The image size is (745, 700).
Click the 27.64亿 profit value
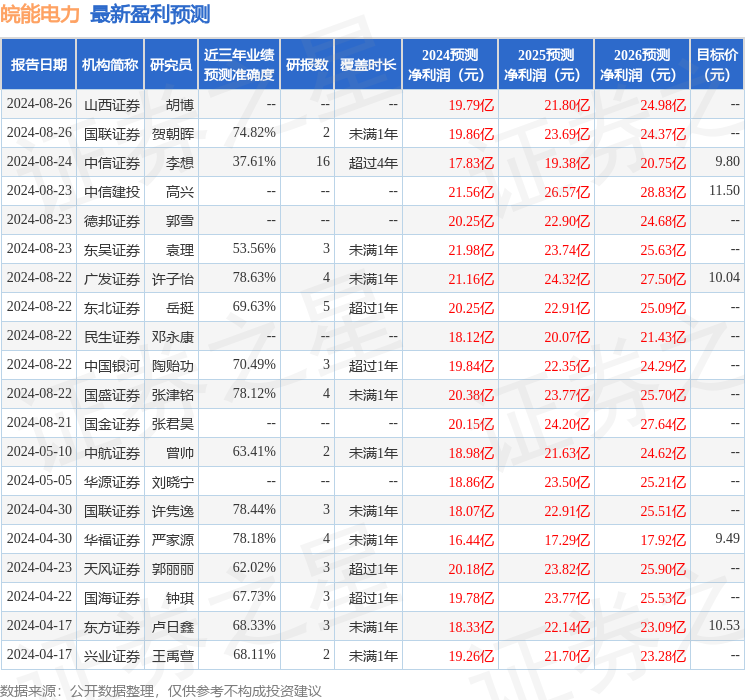(x=663, y=424)
